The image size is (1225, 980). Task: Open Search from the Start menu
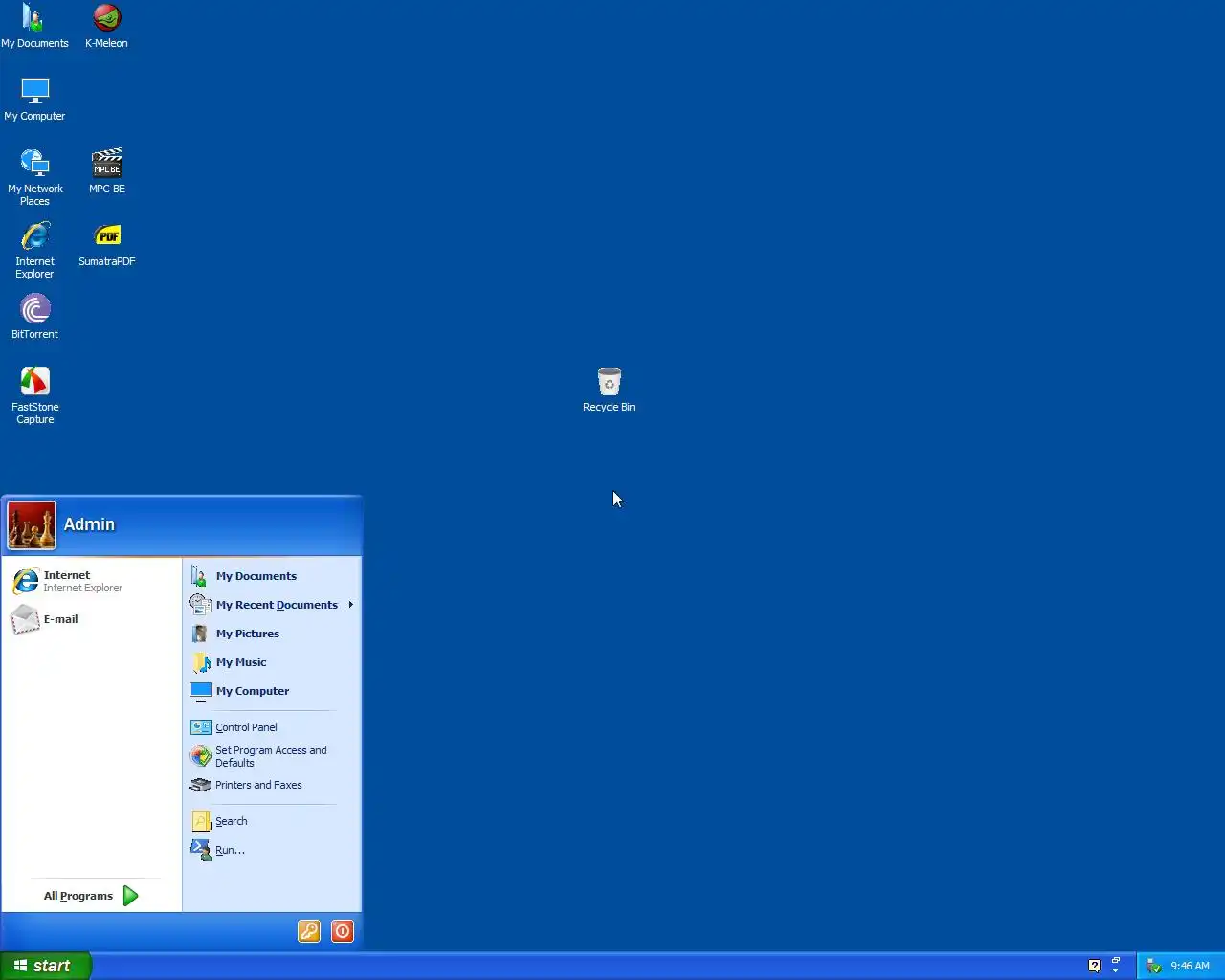pos(272,821)
